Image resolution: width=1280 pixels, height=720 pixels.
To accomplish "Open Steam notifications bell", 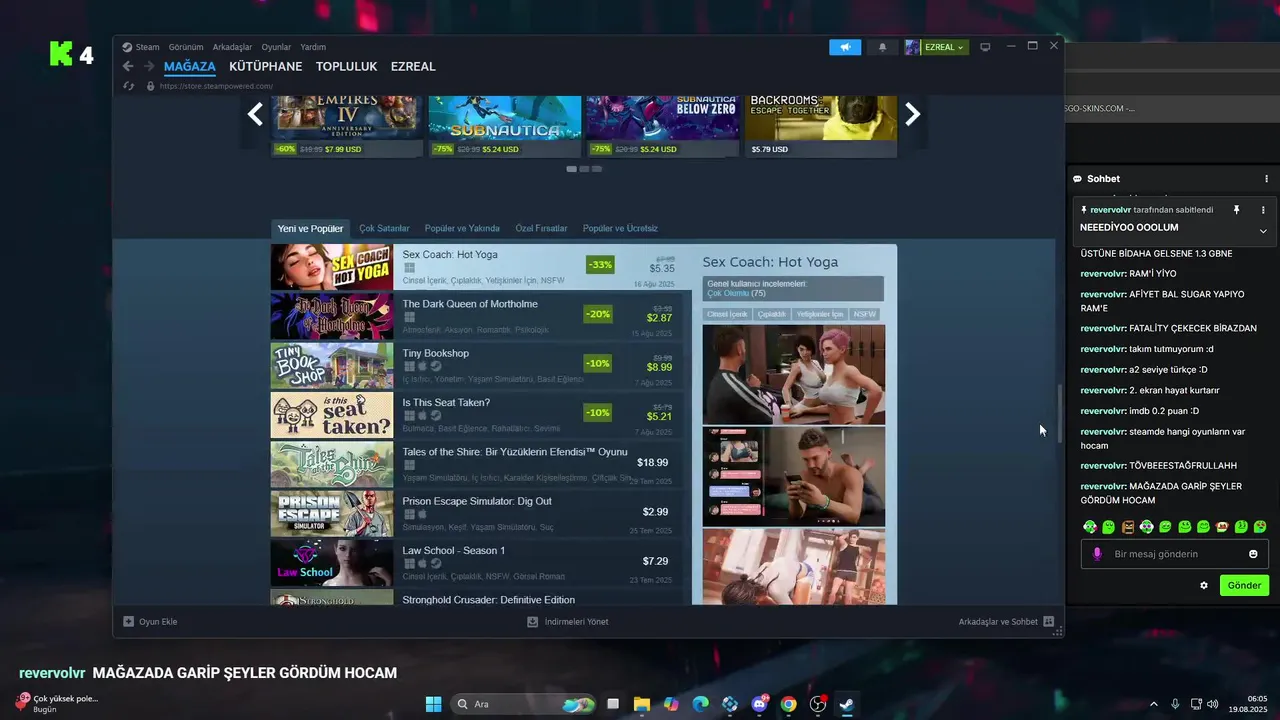I will (882, 47).
